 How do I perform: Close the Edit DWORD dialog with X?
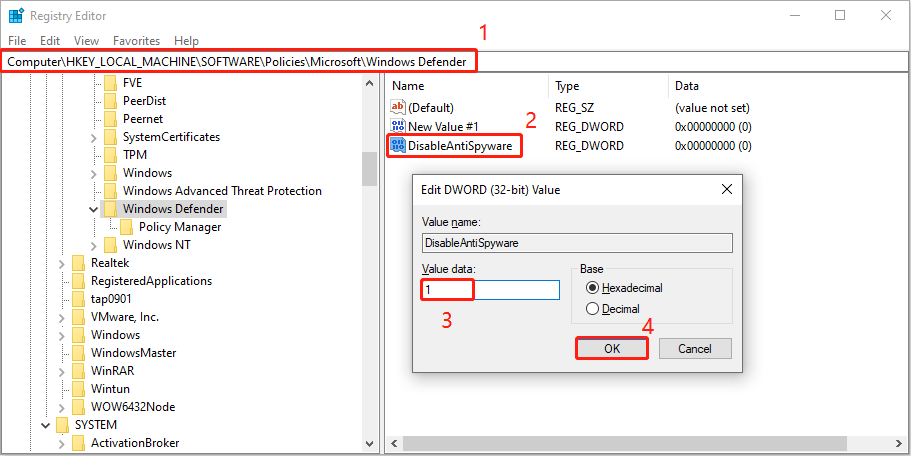pos(726,189)
